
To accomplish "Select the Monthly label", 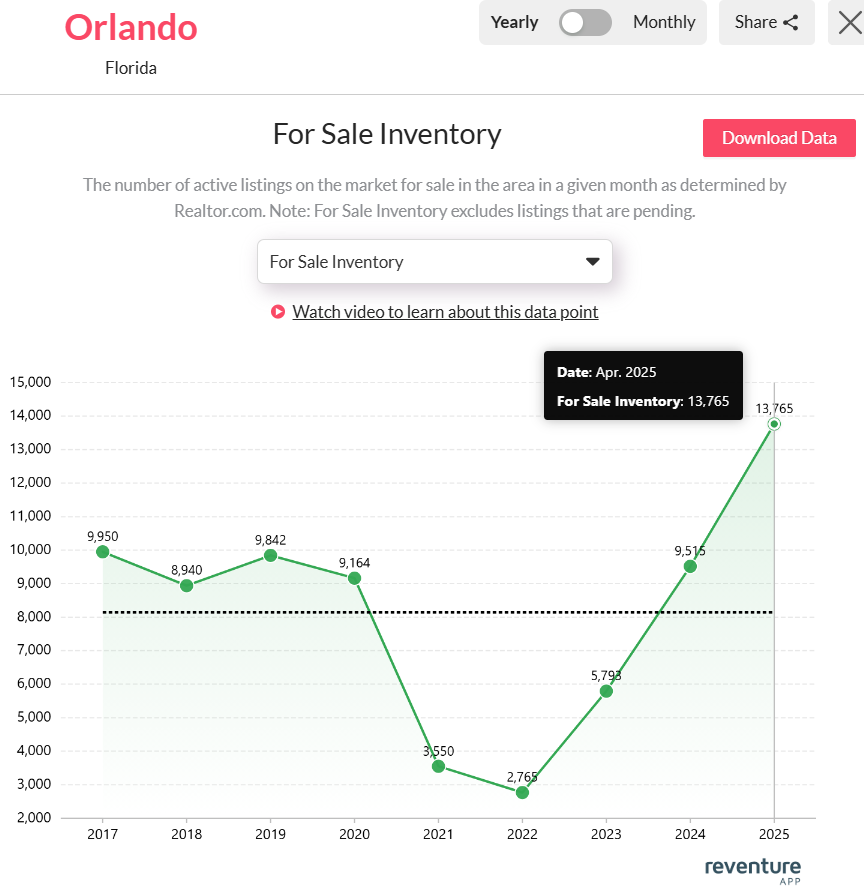I will 663,21.
